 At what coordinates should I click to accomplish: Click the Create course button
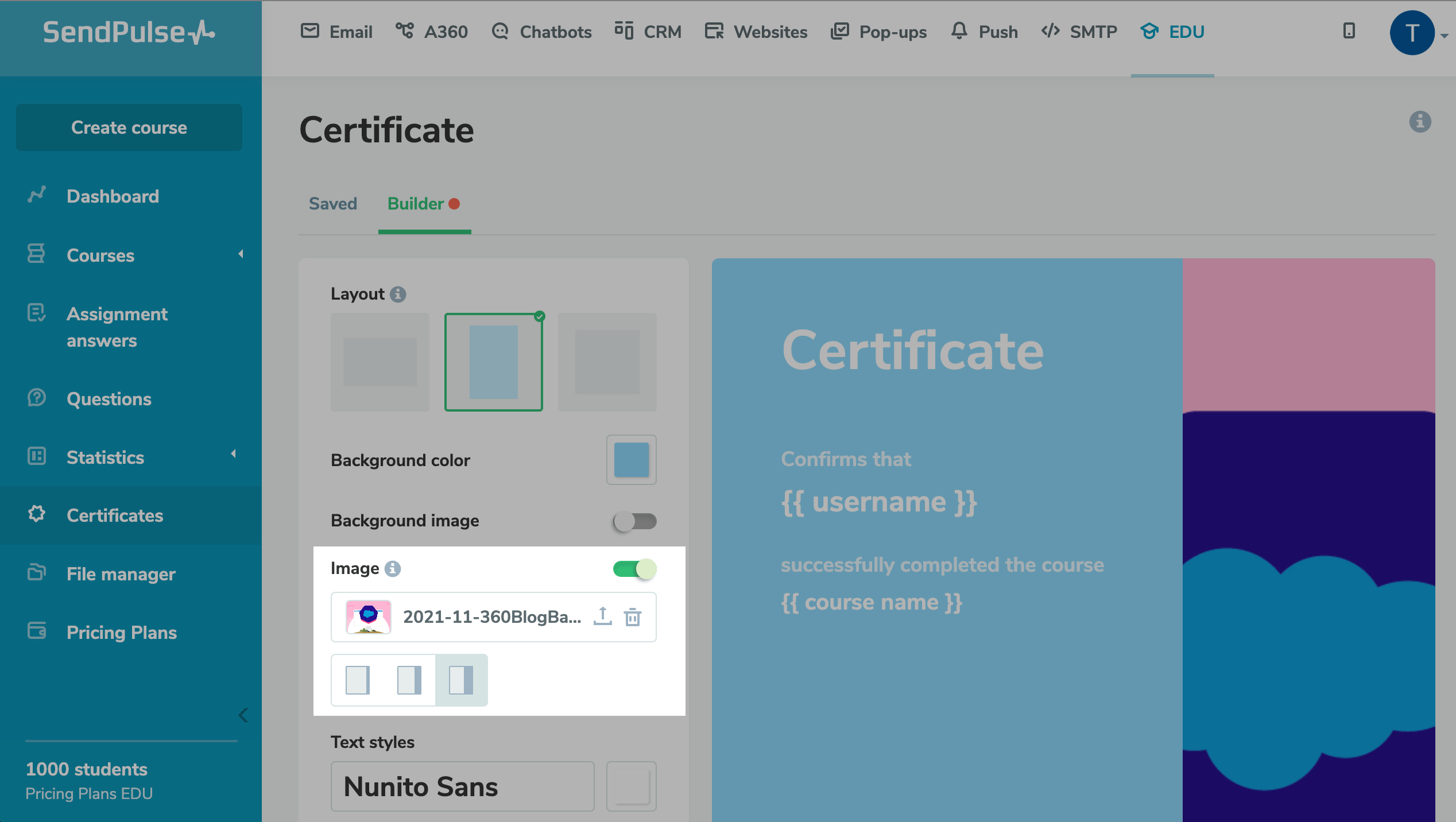[129, 127]
